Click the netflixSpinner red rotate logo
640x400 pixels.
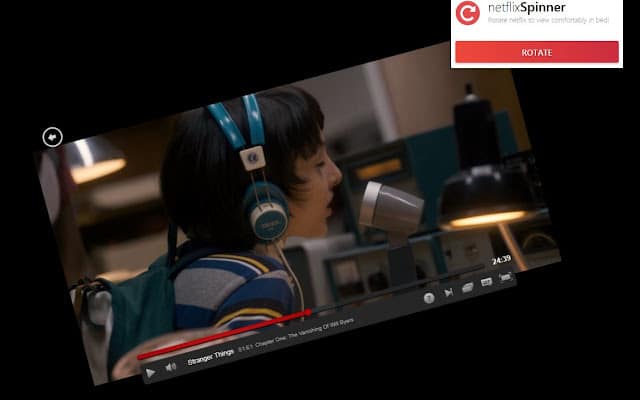[x=468, y=13]
